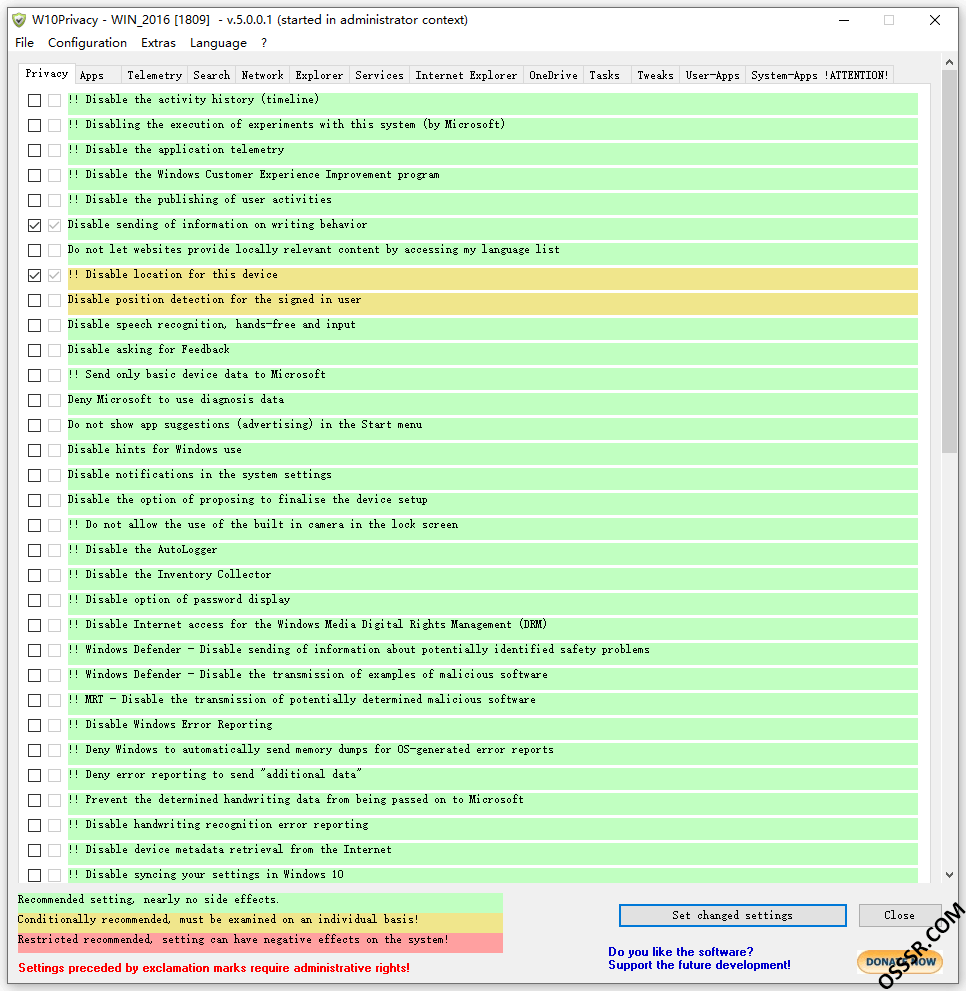Switch to the User-Apps tab
966x991 pixels.
pos(712,75)
